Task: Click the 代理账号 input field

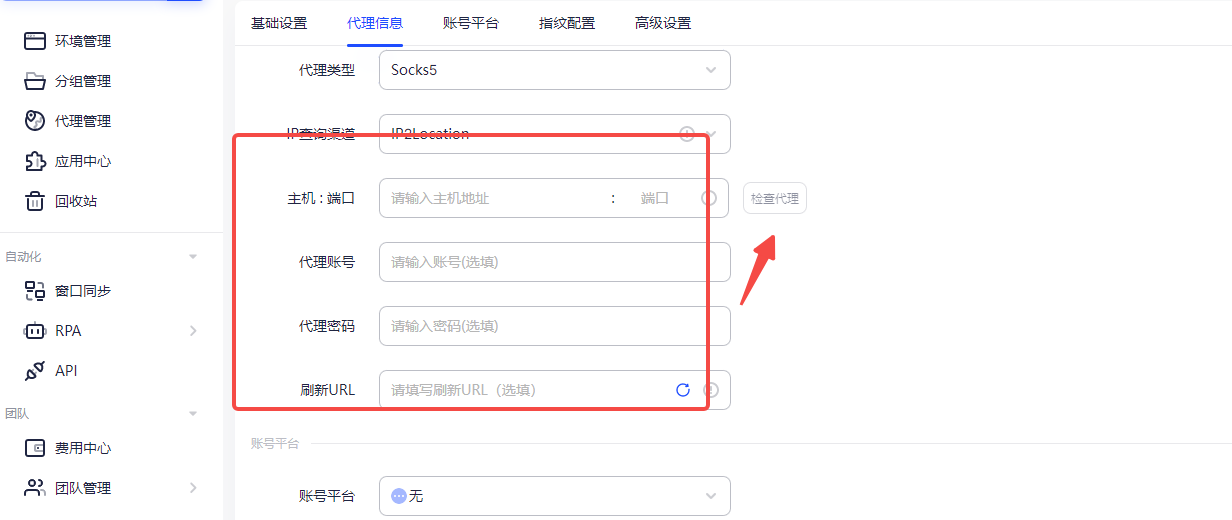Action: point(554,262)
